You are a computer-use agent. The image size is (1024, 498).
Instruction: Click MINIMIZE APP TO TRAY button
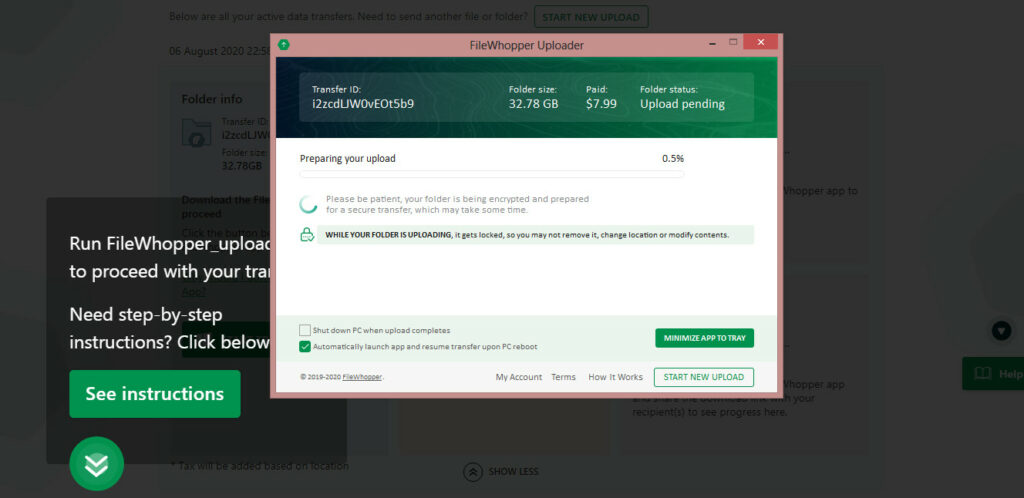point(705,338)
